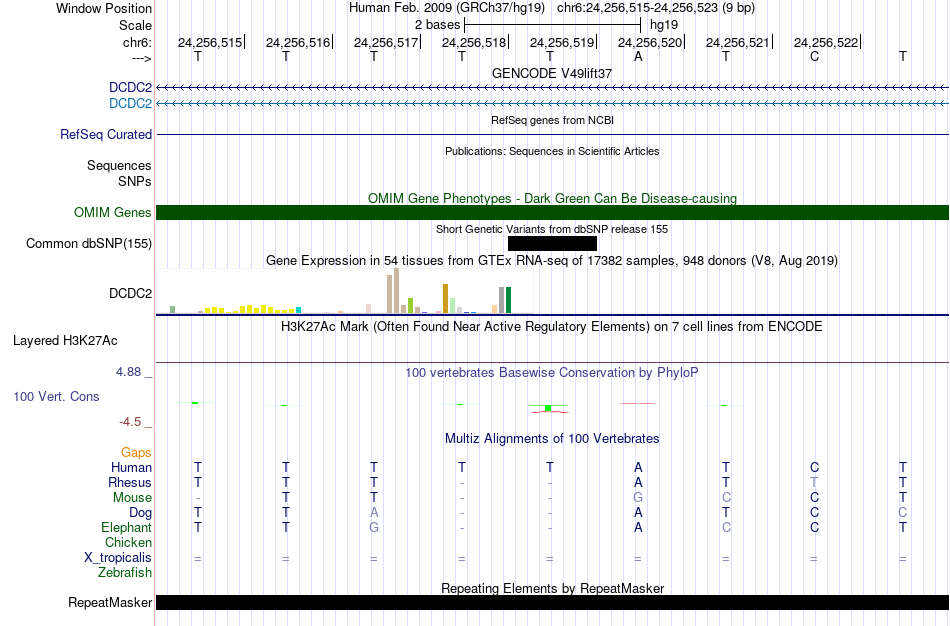
Task: Click the base C in the reference sequence
Action: (x=814, y=56)
